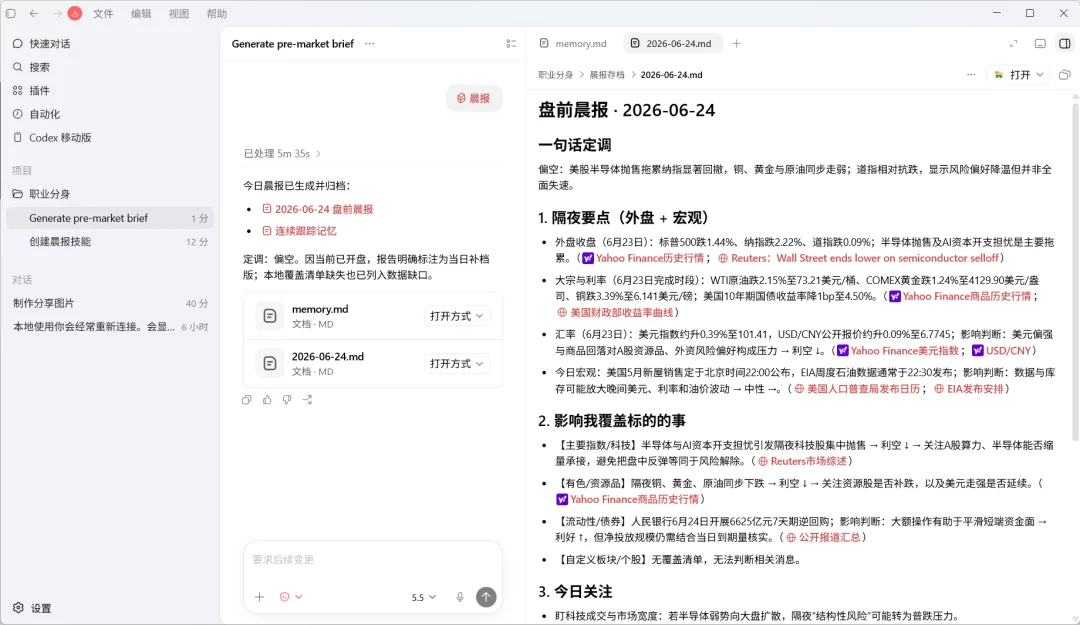Click 晨报存档 in the breadcrumb
Image resolution: width=1080 pixels, height=625 pixels.
pos(606,74)
